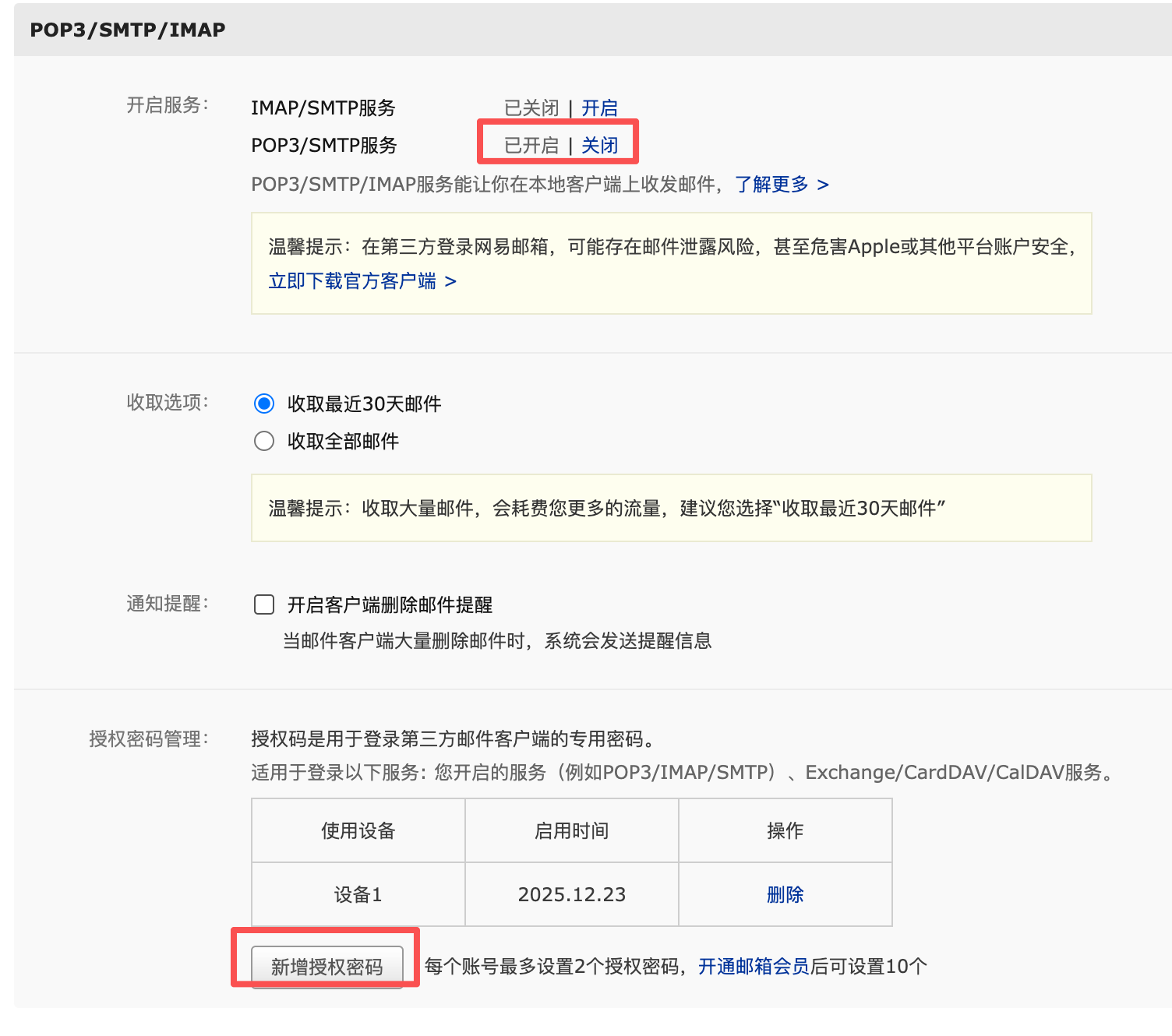This screenshot has width=1172, height=1036.
Task: Click the 操作 column header
Action: (x=785, y=830)
